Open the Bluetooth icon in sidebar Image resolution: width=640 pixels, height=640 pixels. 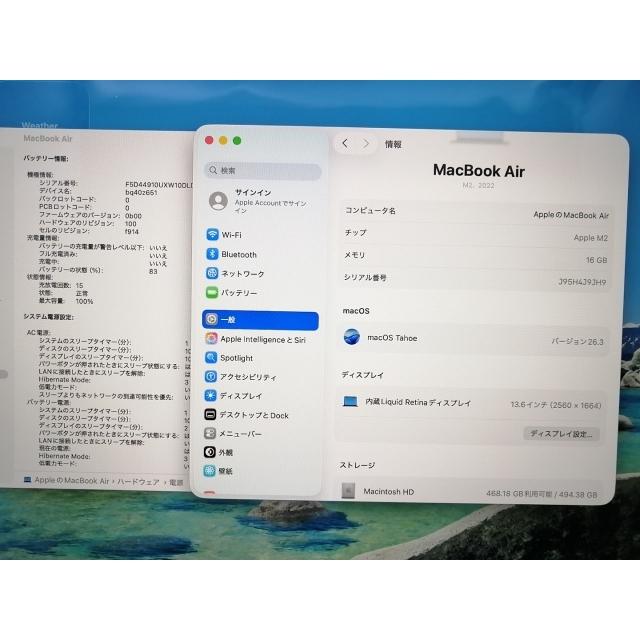(212, 254)
